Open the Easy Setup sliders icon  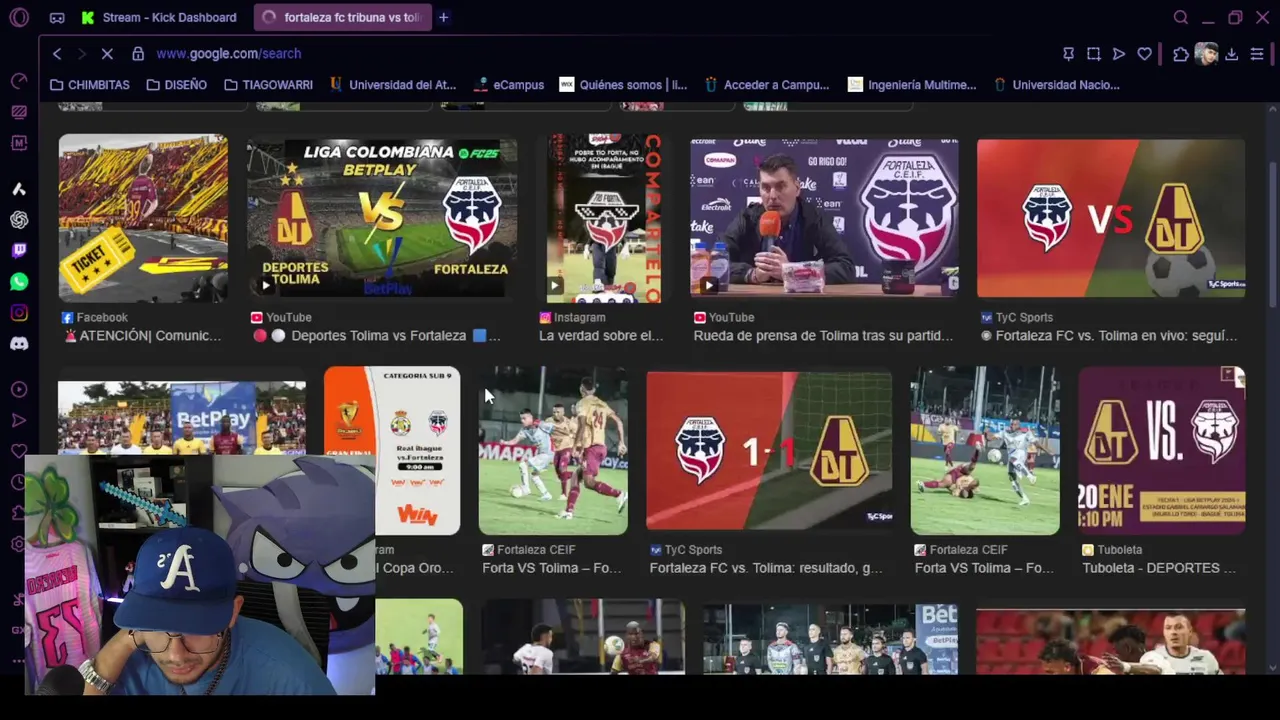pos(1257,54)
